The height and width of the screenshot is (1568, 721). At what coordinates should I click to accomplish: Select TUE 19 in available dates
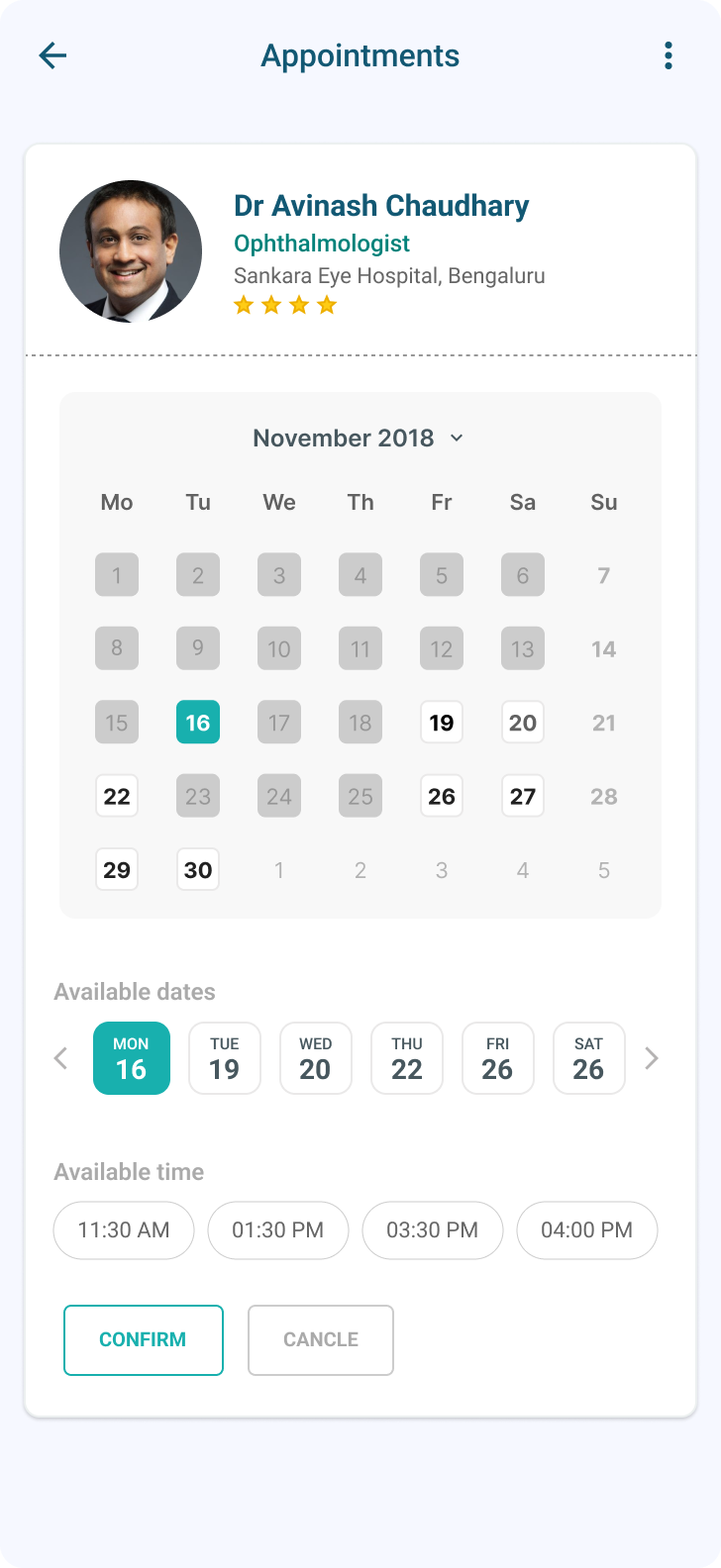pos(225,1058)
